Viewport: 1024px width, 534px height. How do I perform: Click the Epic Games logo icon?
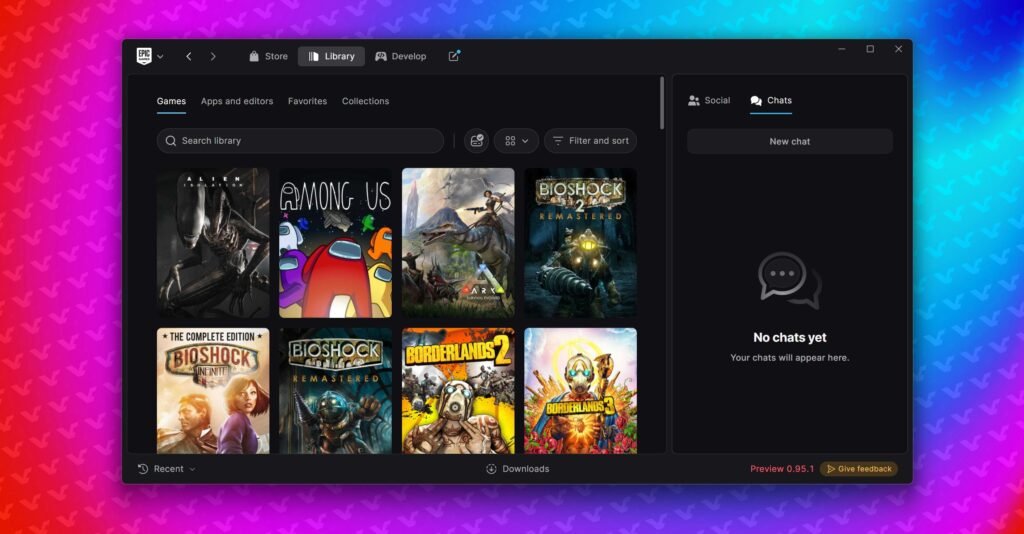click(x=144, y=56)
